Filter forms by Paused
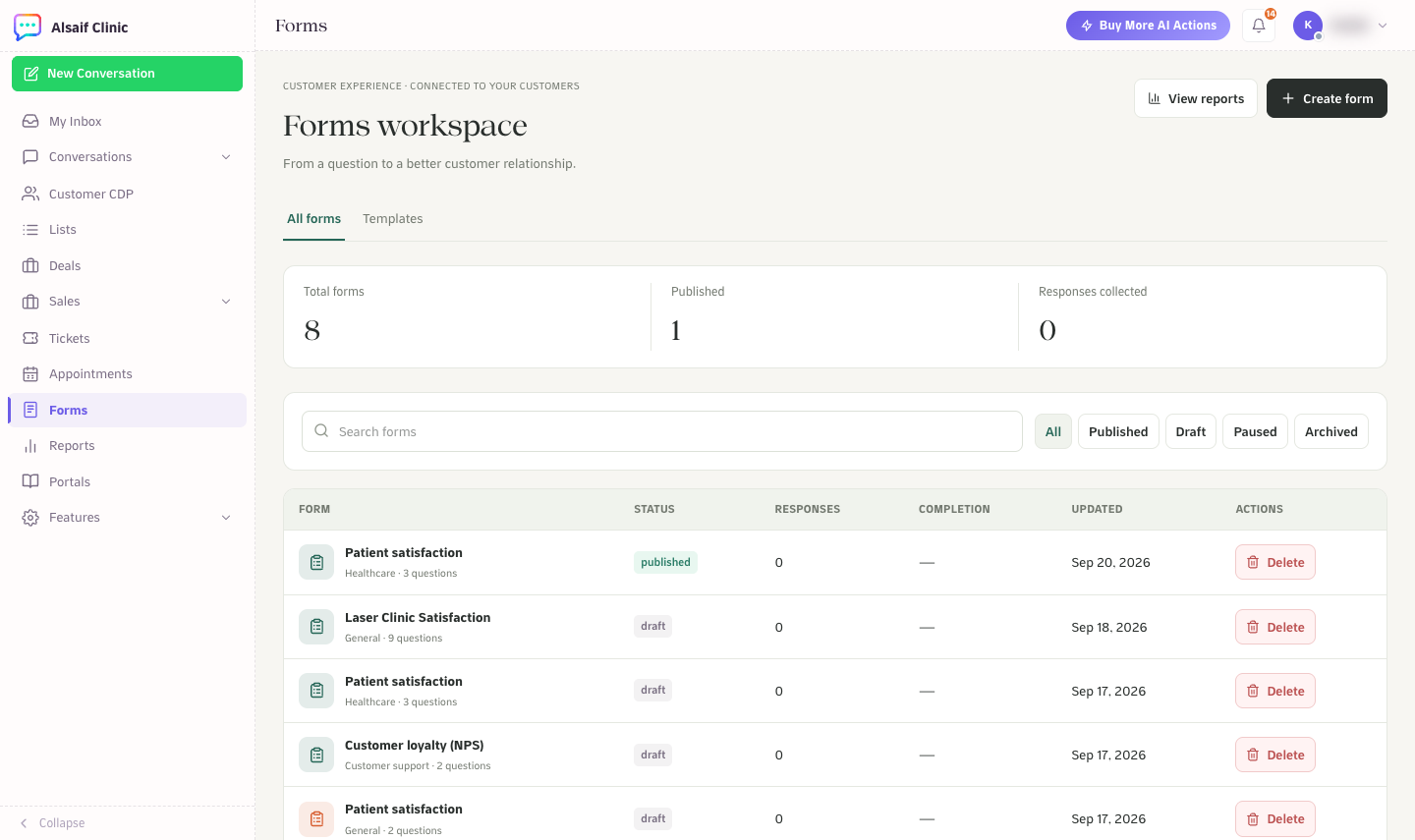Viewport: 1415px width, 840px height. click(1255, 431)
